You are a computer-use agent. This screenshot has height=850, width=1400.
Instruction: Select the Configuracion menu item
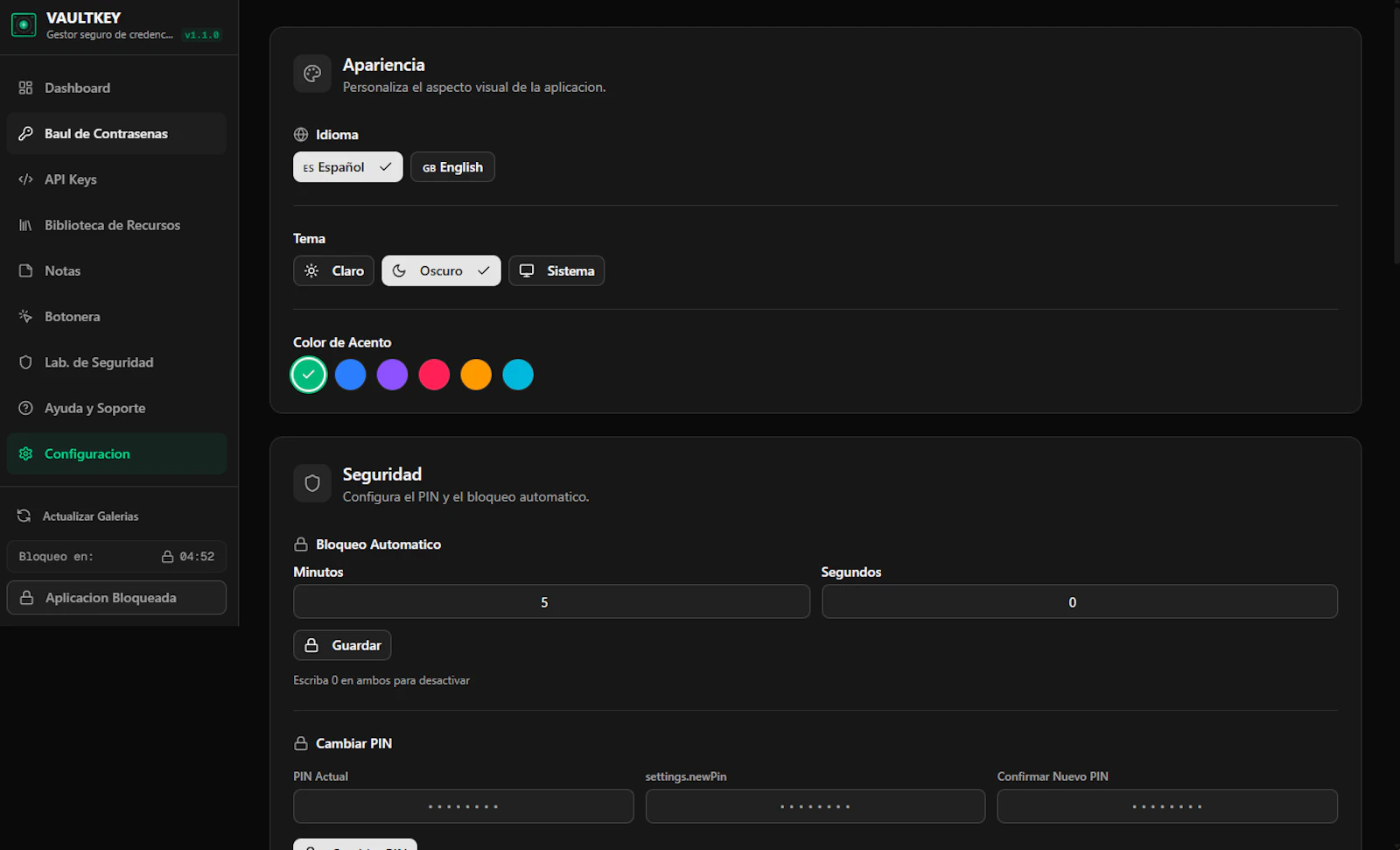(116, 453)
